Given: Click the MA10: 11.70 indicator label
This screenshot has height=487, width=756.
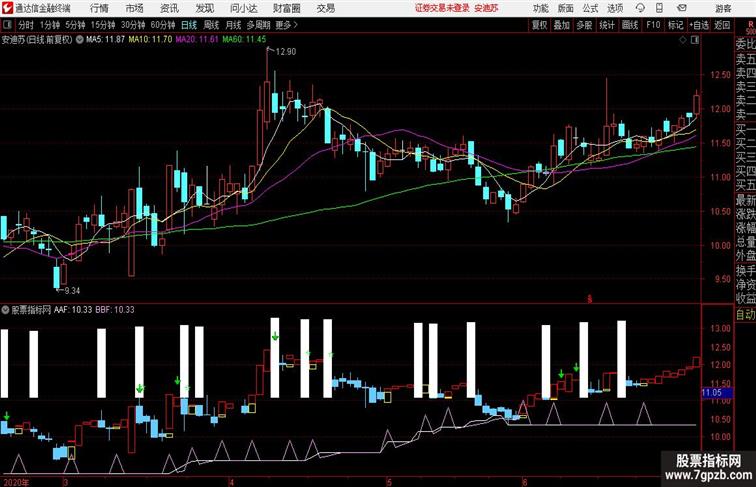Looking at the screenshot, I should tap(150, 40).
